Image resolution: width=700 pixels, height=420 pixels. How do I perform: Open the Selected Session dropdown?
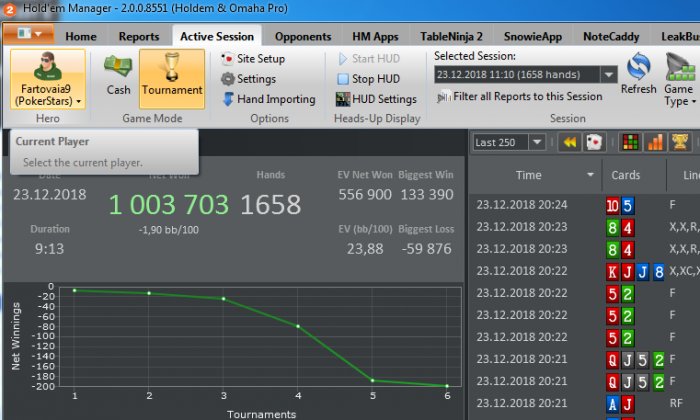pos(609,75)
